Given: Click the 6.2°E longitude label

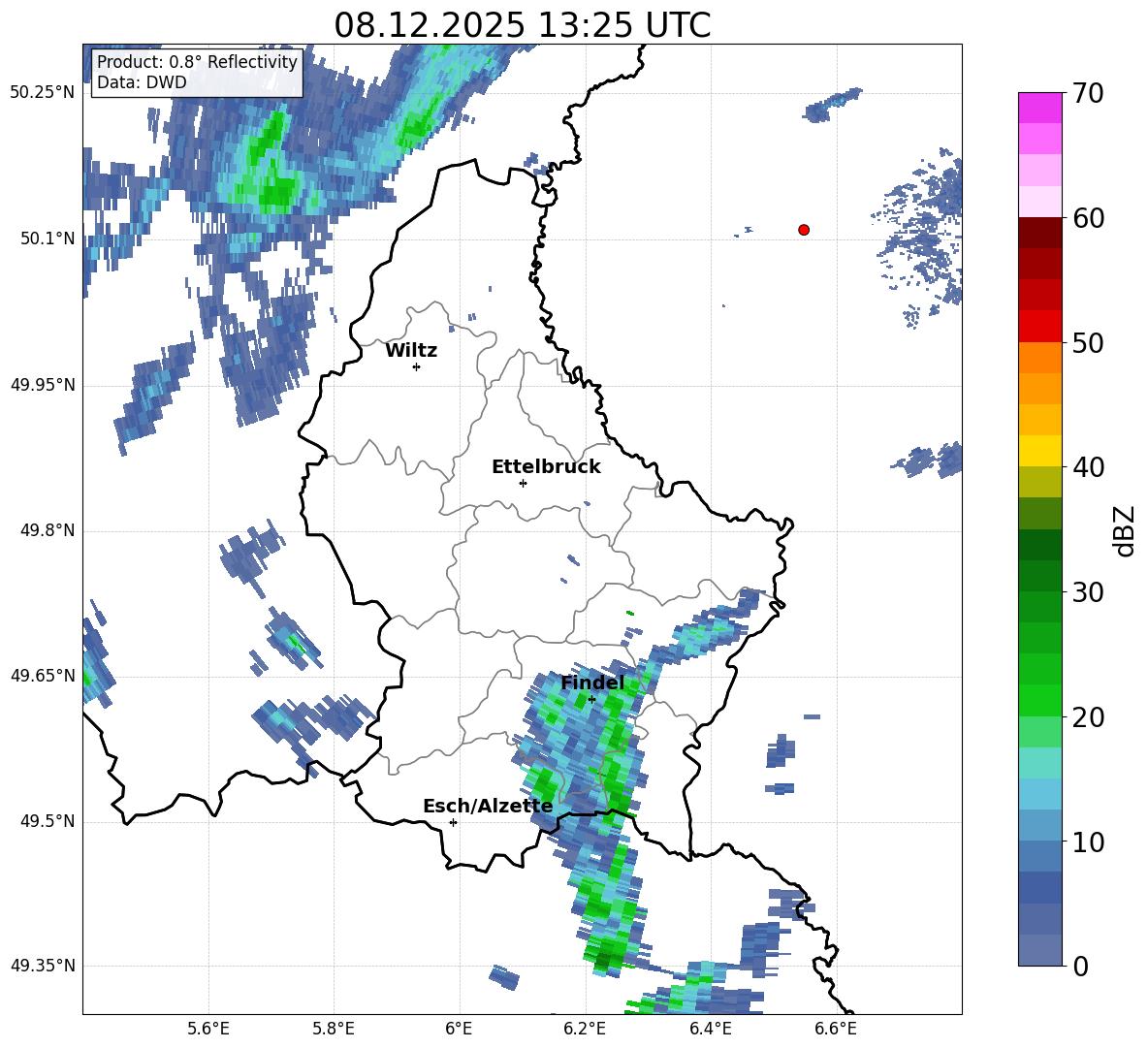Looking at the screenshot, I should 585,1029.
